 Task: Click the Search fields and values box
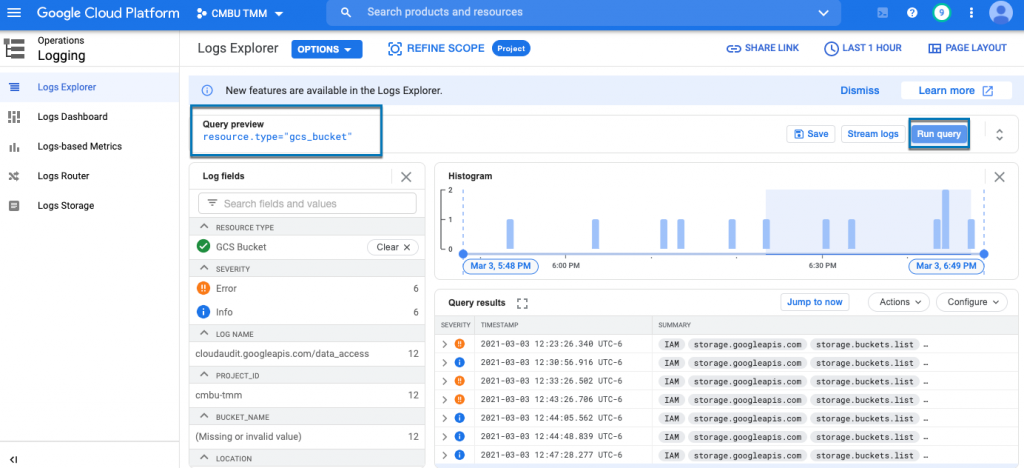tap(307, 204)
